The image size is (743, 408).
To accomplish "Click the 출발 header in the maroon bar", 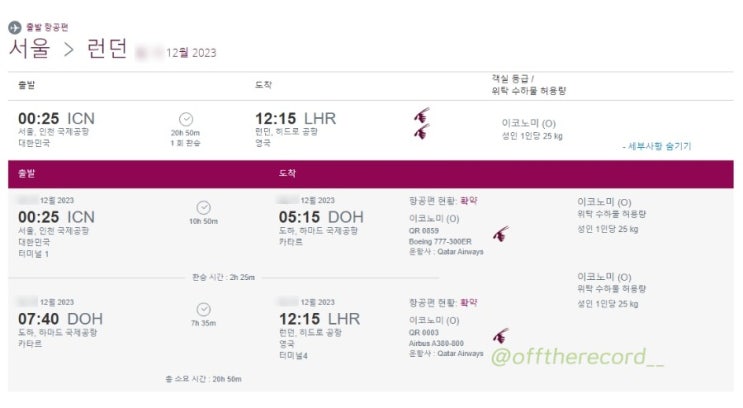I will (x=27, y=173).
